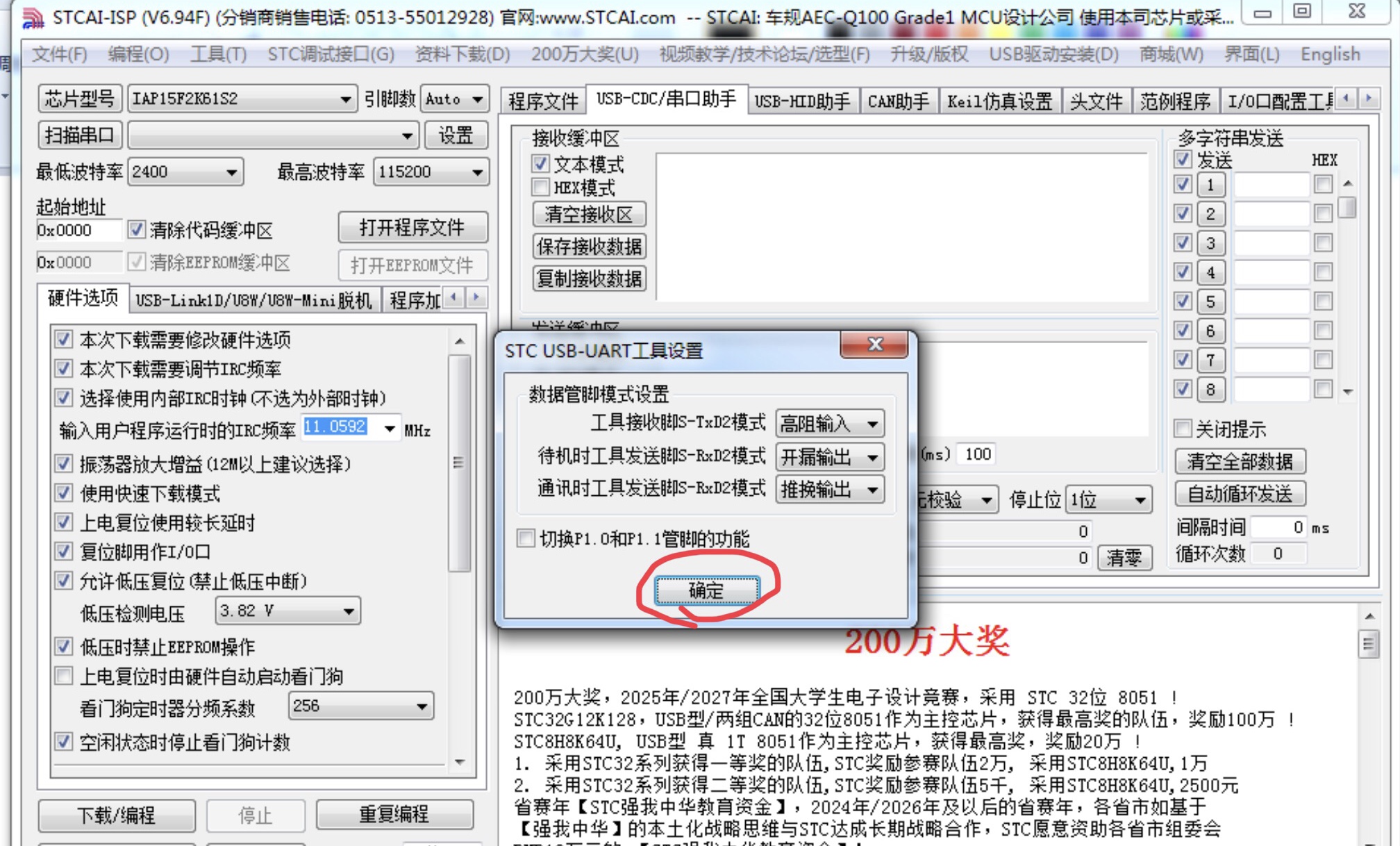Screen dimensions: 1400x846
Task: Open watchdog prescaler 256 dropdown
Action: [x=360, y=706]
